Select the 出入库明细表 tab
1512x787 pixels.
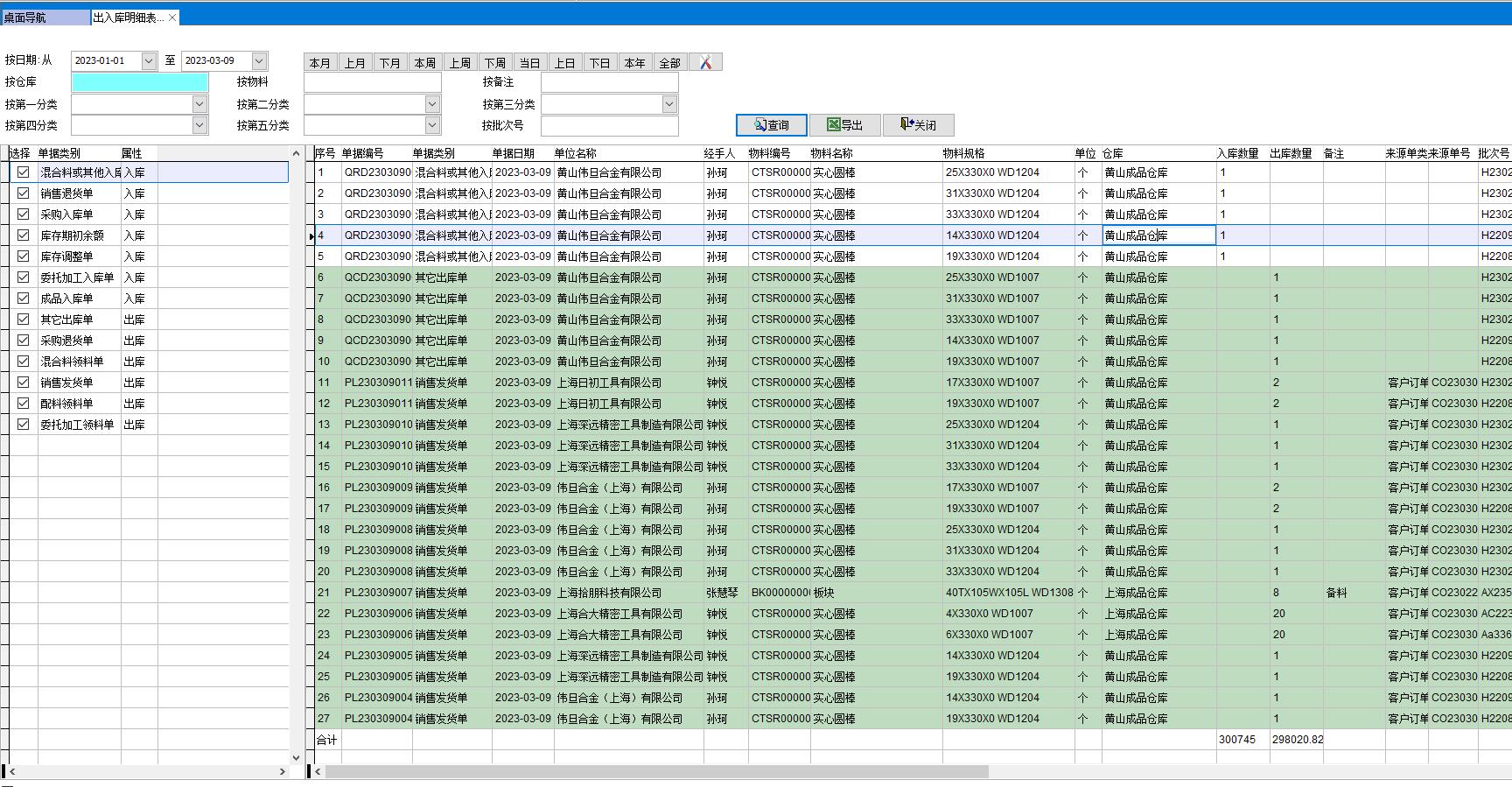[127, 18]
